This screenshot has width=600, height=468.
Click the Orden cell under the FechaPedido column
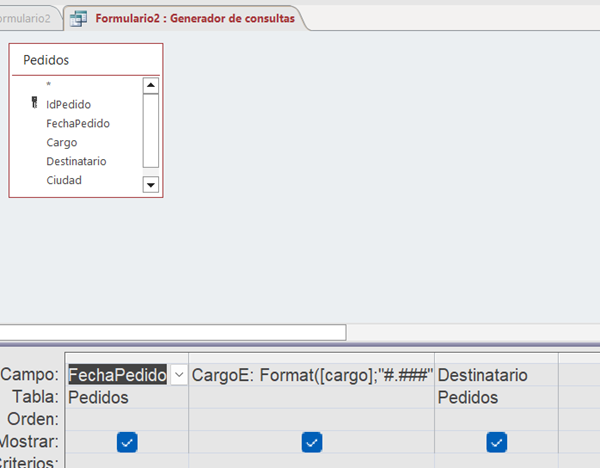pos(127,419)
